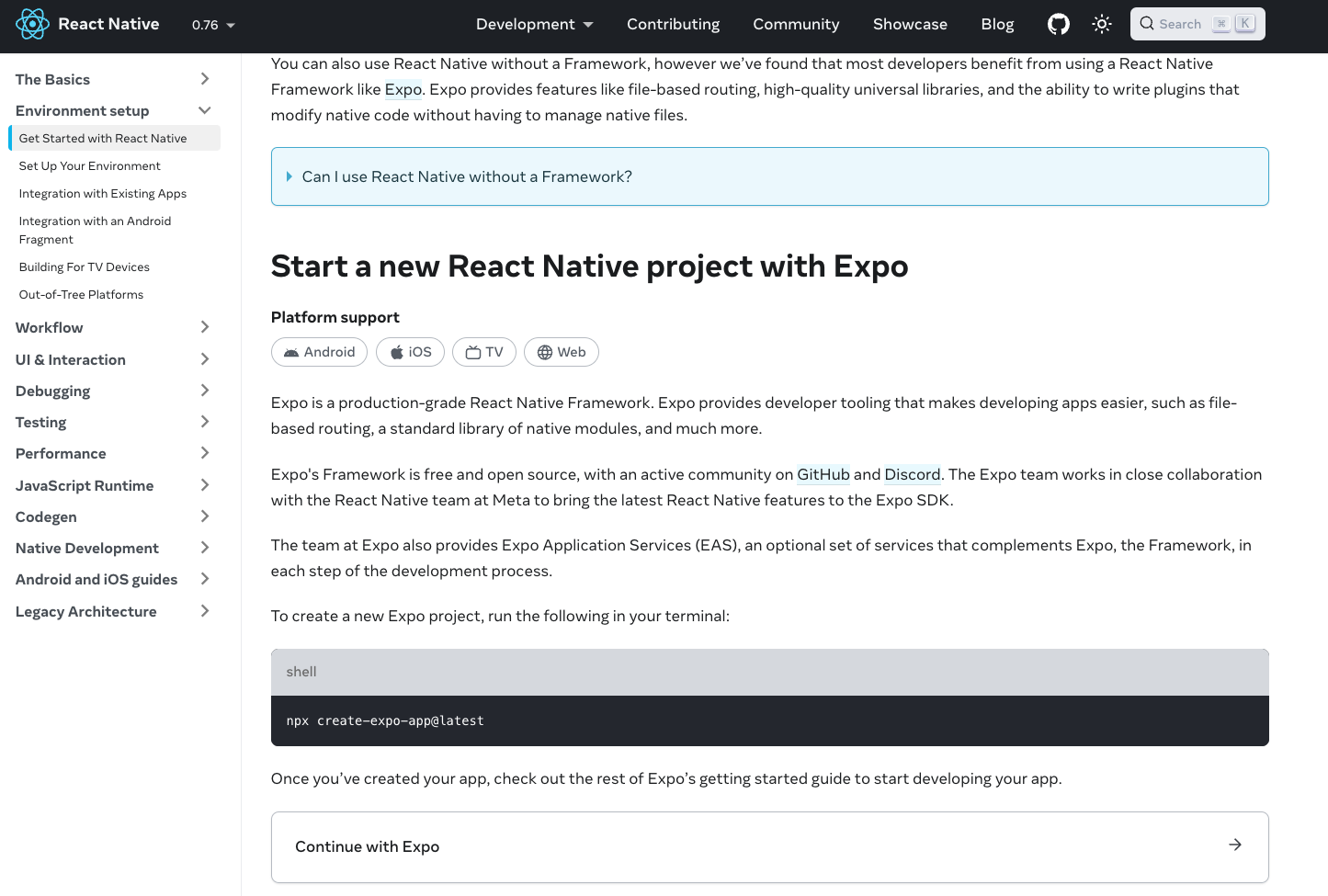Go to Community page
Image resolution: width=1328 pixels, height=896 pixels.
(x=796, y=24)
